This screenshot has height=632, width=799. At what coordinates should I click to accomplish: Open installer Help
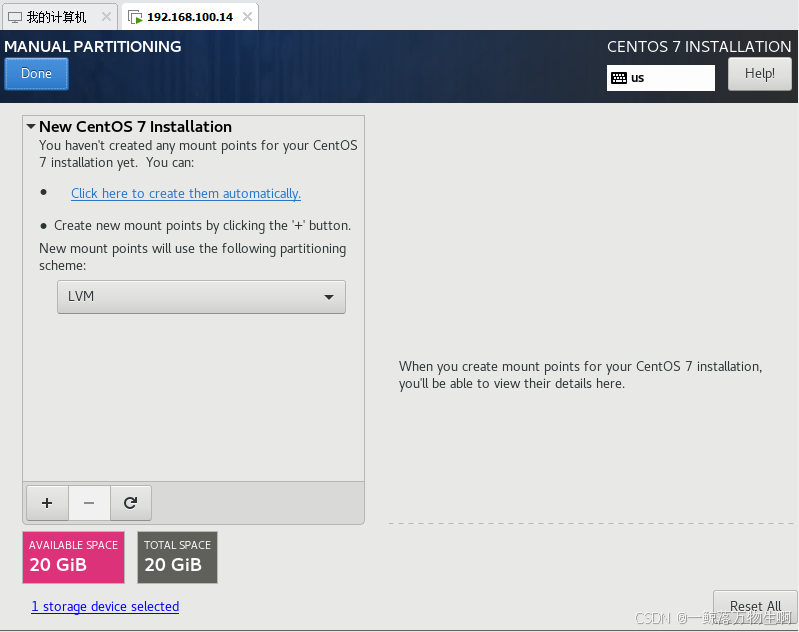tap(759, 74)
